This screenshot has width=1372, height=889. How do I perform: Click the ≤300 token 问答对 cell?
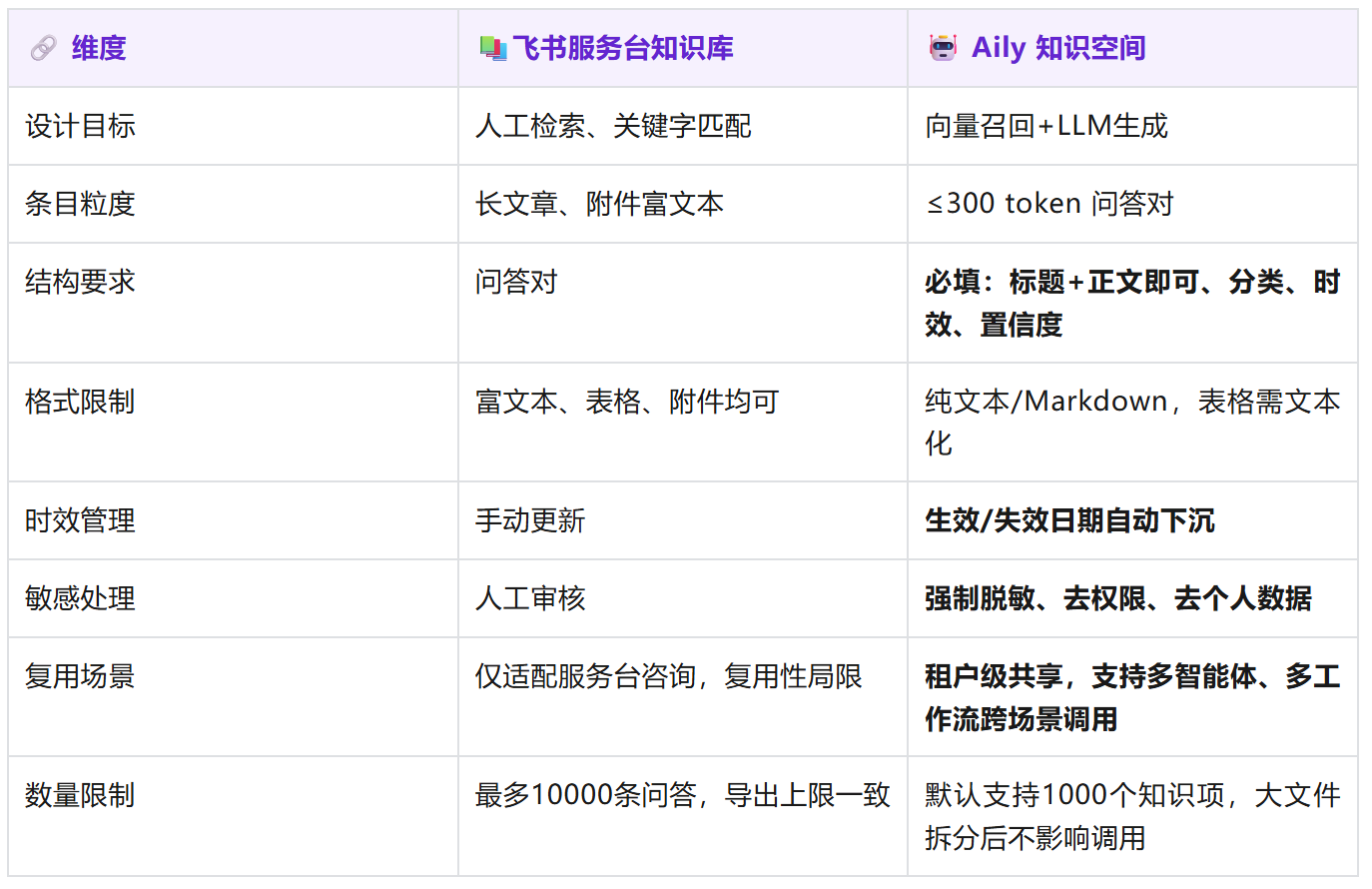point(1049,204)
